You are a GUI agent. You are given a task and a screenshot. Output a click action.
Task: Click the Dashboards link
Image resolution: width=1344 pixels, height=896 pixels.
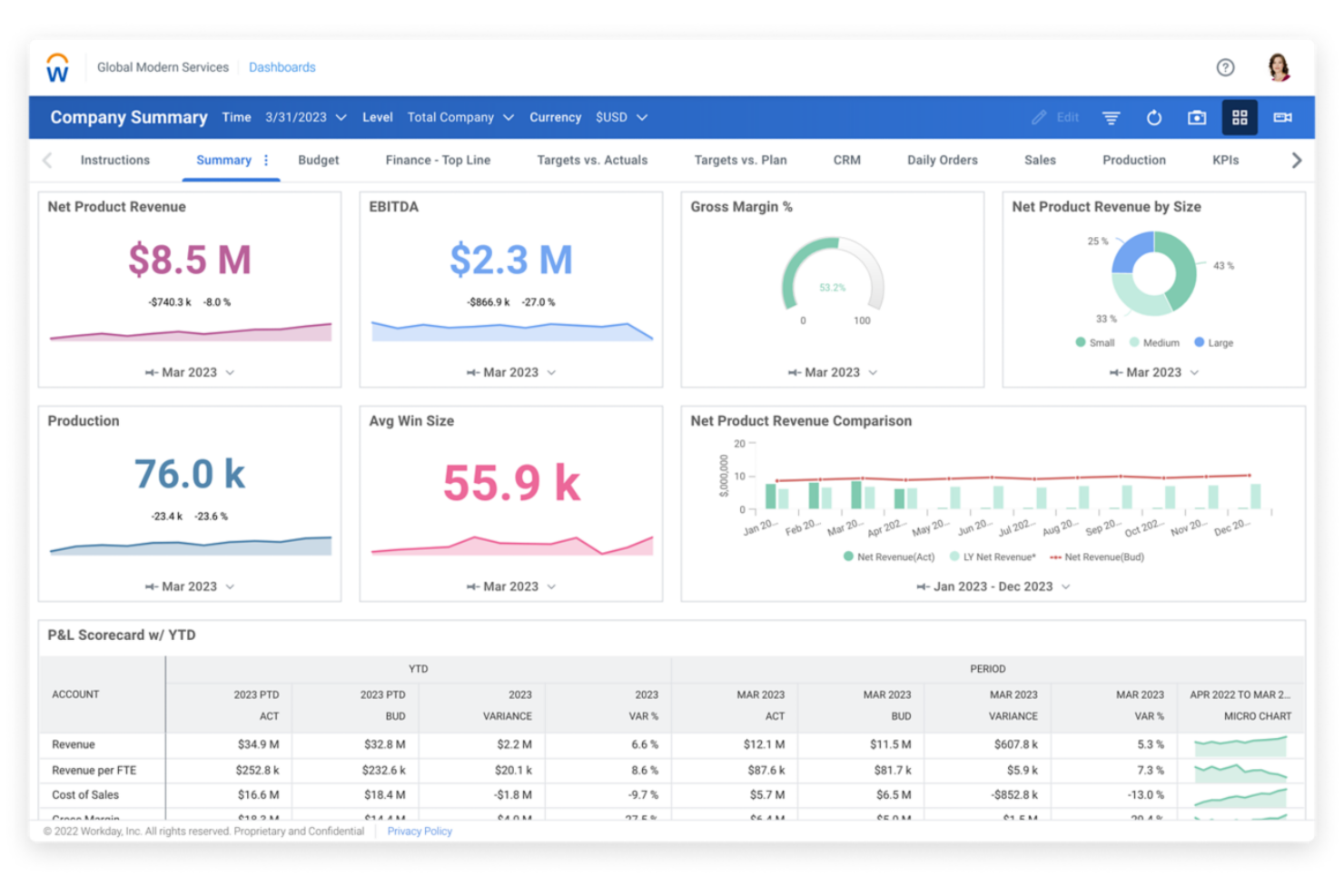pos(282,66)
